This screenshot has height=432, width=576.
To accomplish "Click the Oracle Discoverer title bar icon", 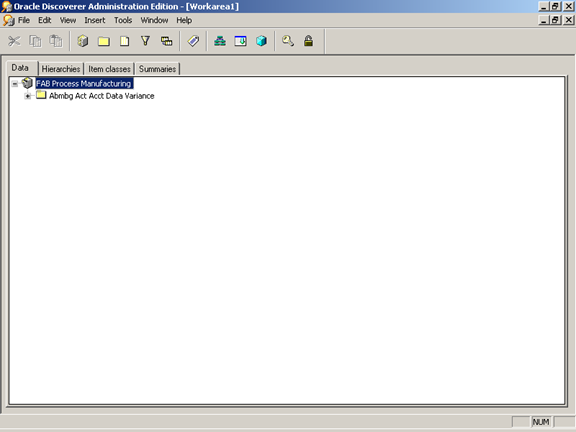I will pyautogui.click(x=7, y=7).
